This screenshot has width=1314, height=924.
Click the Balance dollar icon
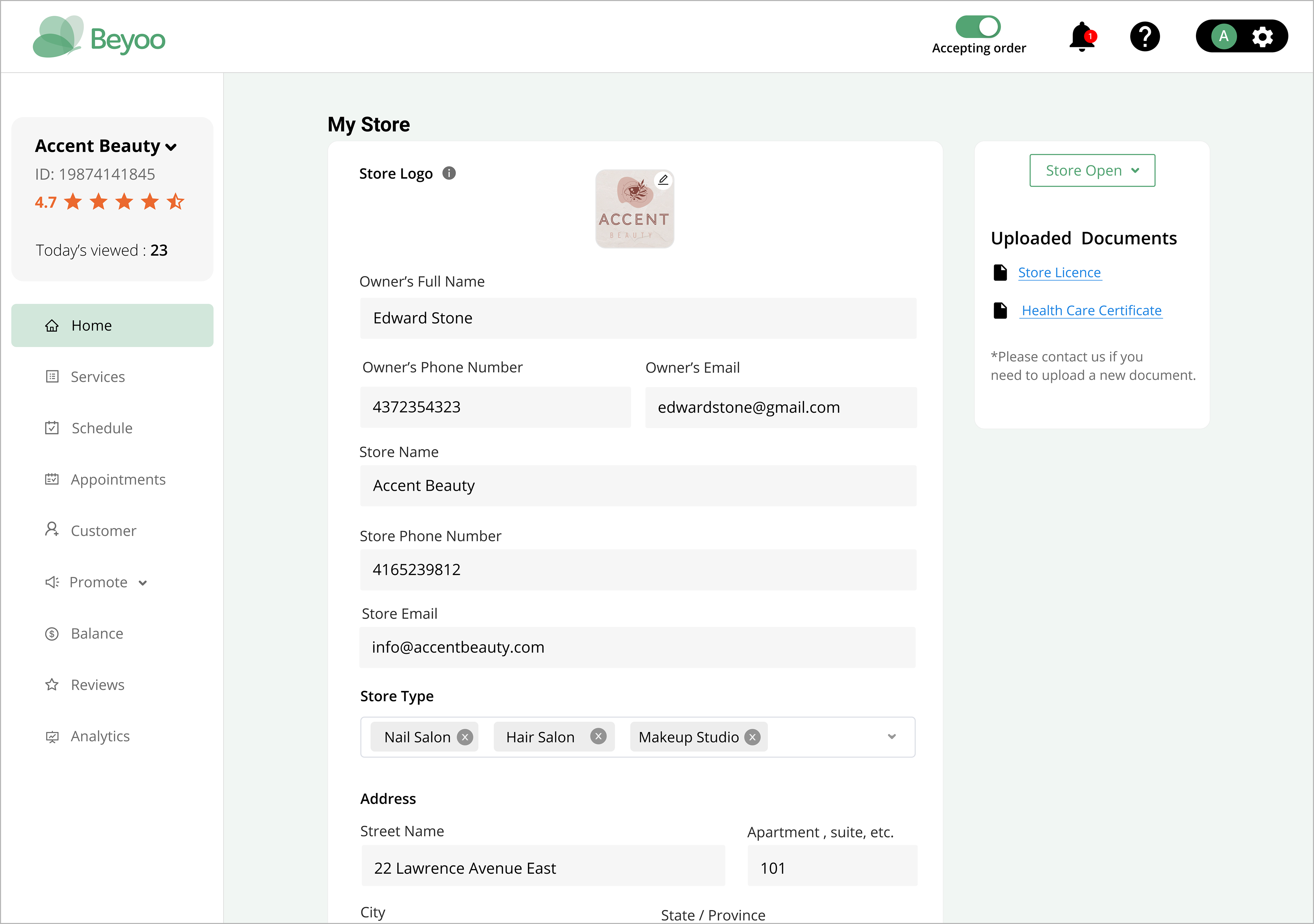coord(52,634)
